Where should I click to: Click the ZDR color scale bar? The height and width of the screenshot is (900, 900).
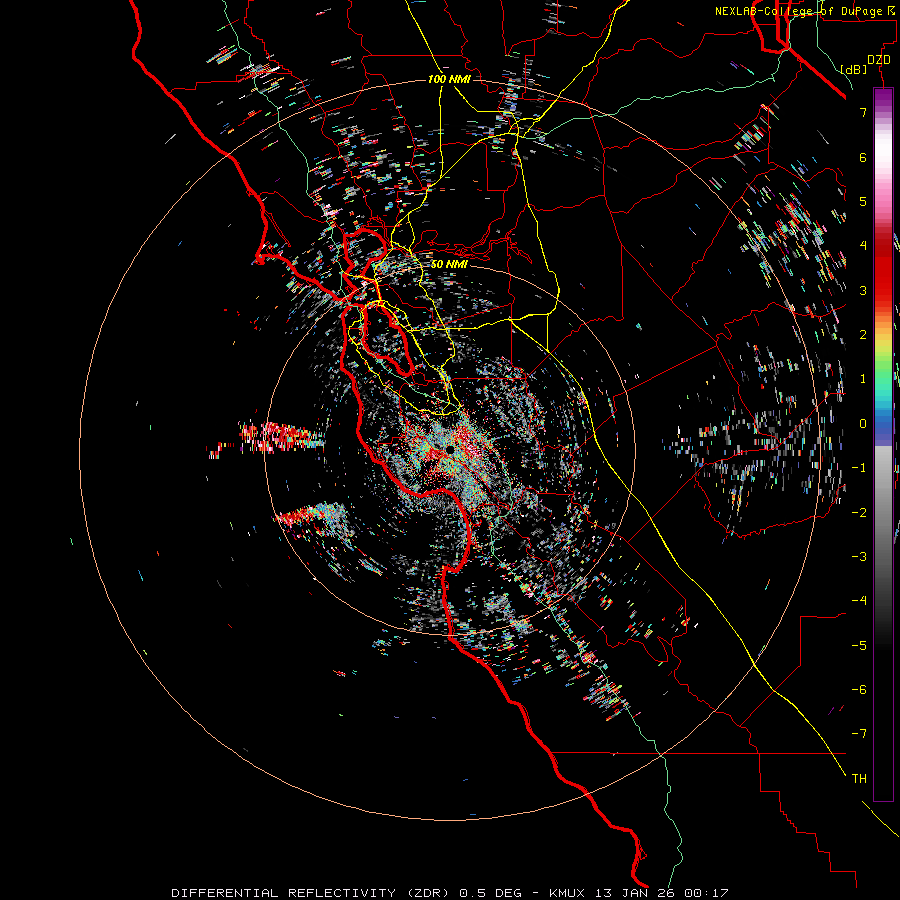[x=883, y=444]
